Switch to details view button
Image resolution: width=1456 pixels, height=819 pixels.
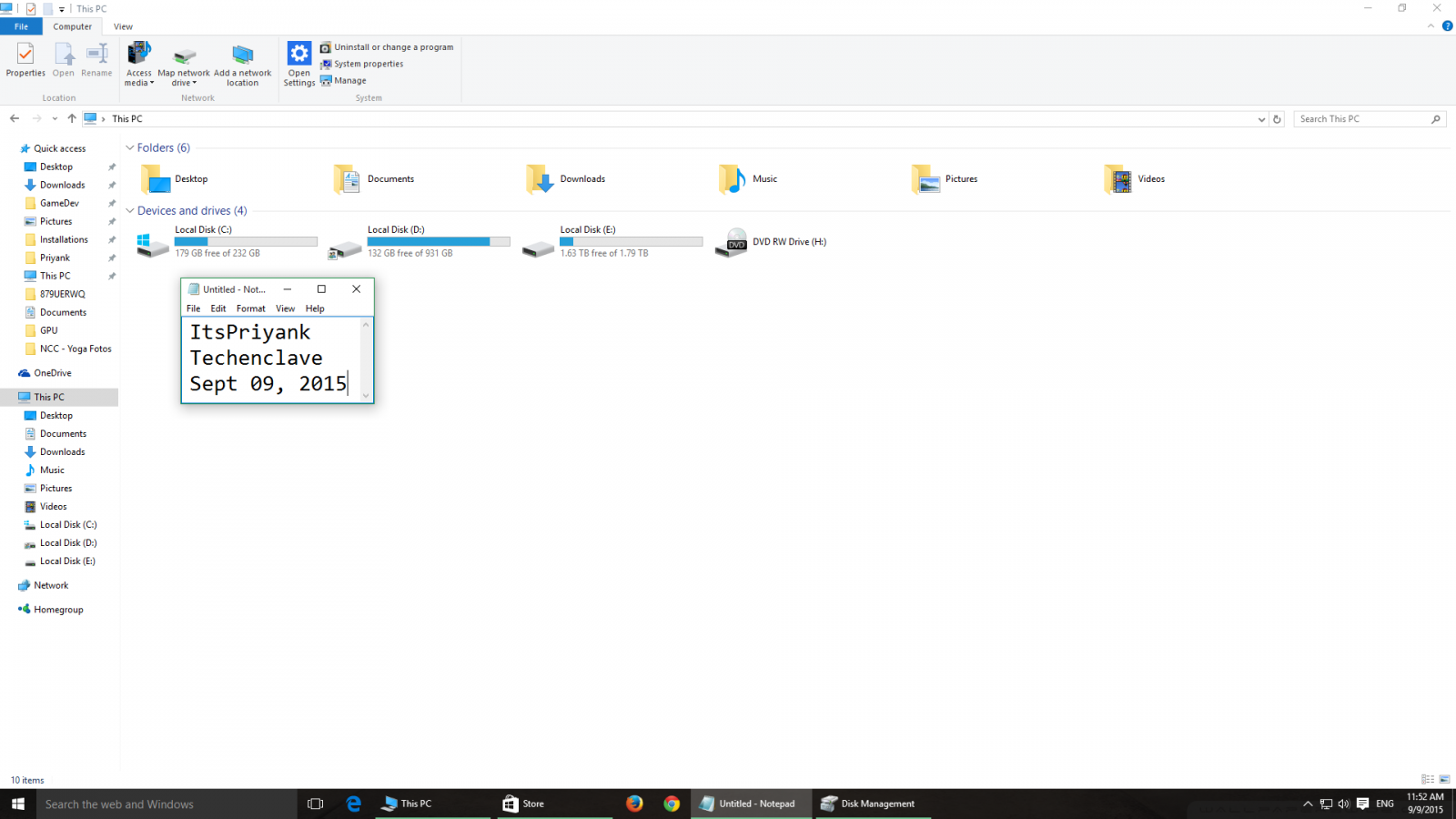pos(1427,780)
